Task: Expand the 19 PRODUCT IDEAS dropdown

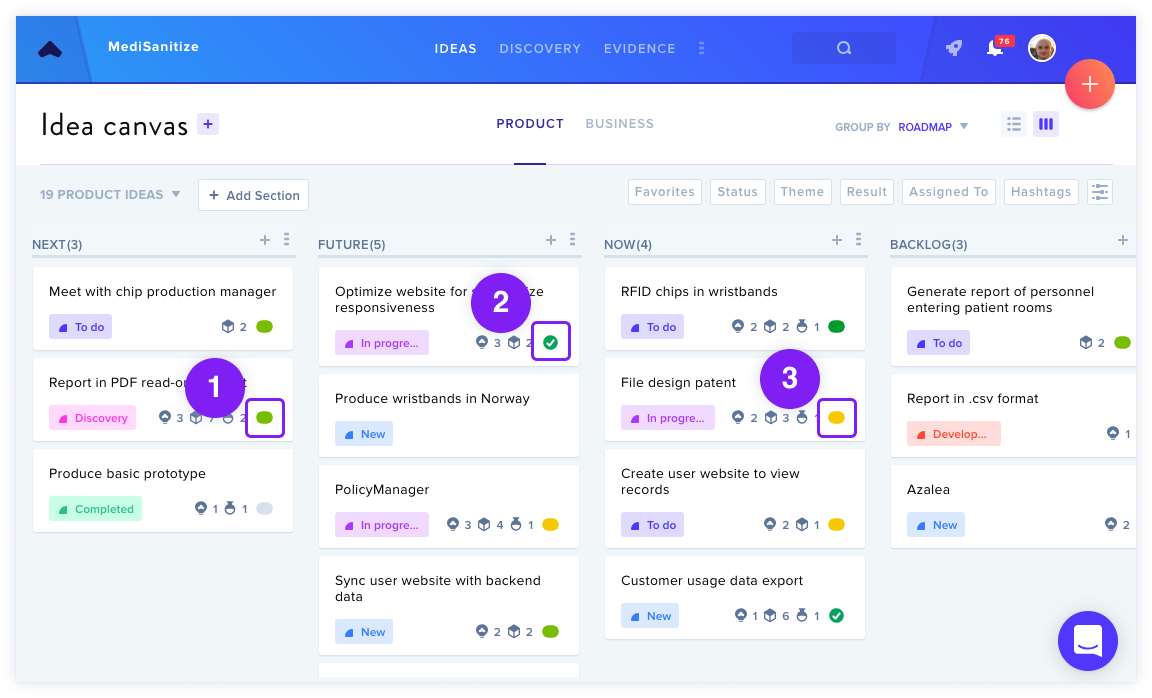Action: pos(109,195)
